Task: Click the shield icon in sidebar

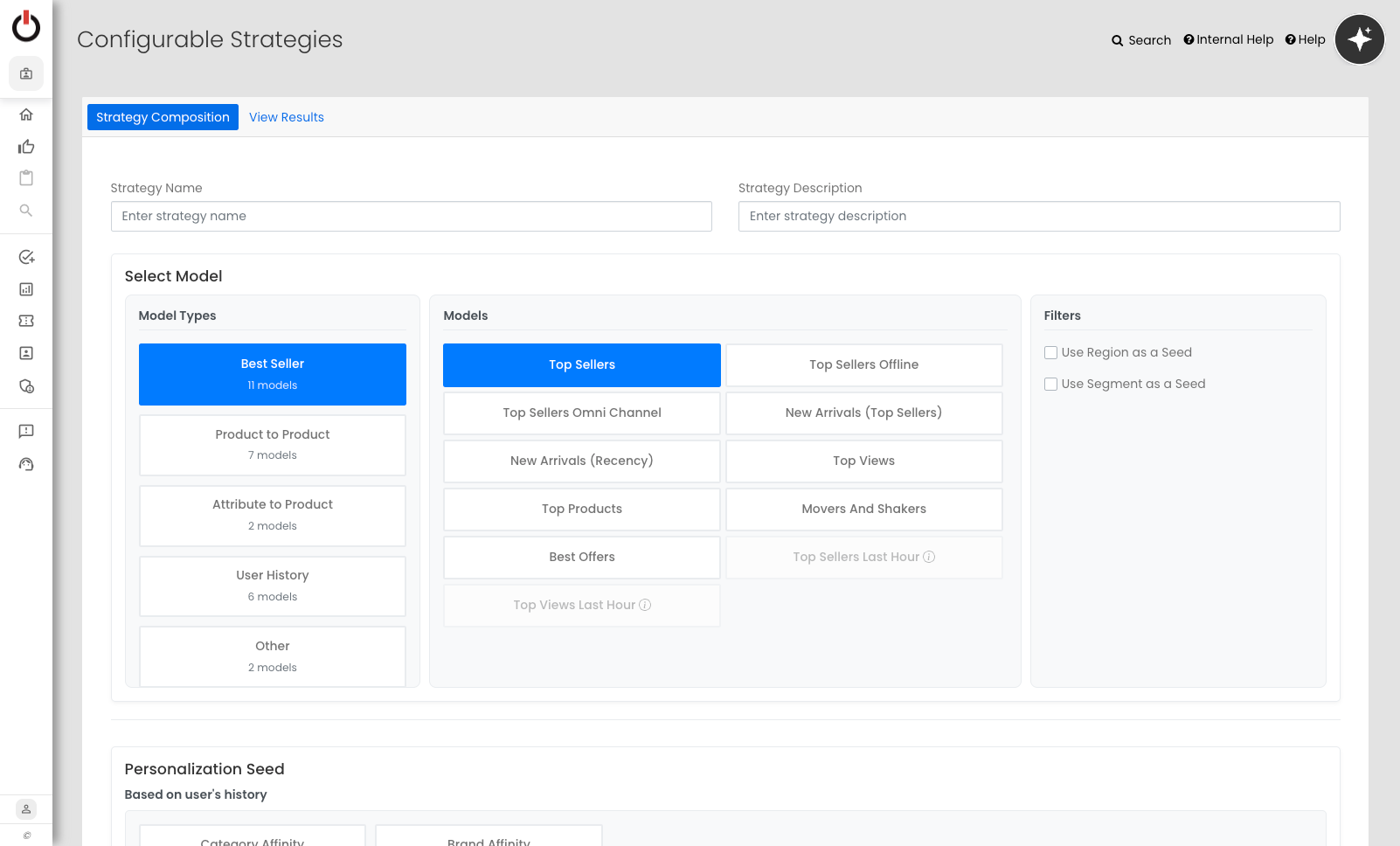Action: [26, 386]
